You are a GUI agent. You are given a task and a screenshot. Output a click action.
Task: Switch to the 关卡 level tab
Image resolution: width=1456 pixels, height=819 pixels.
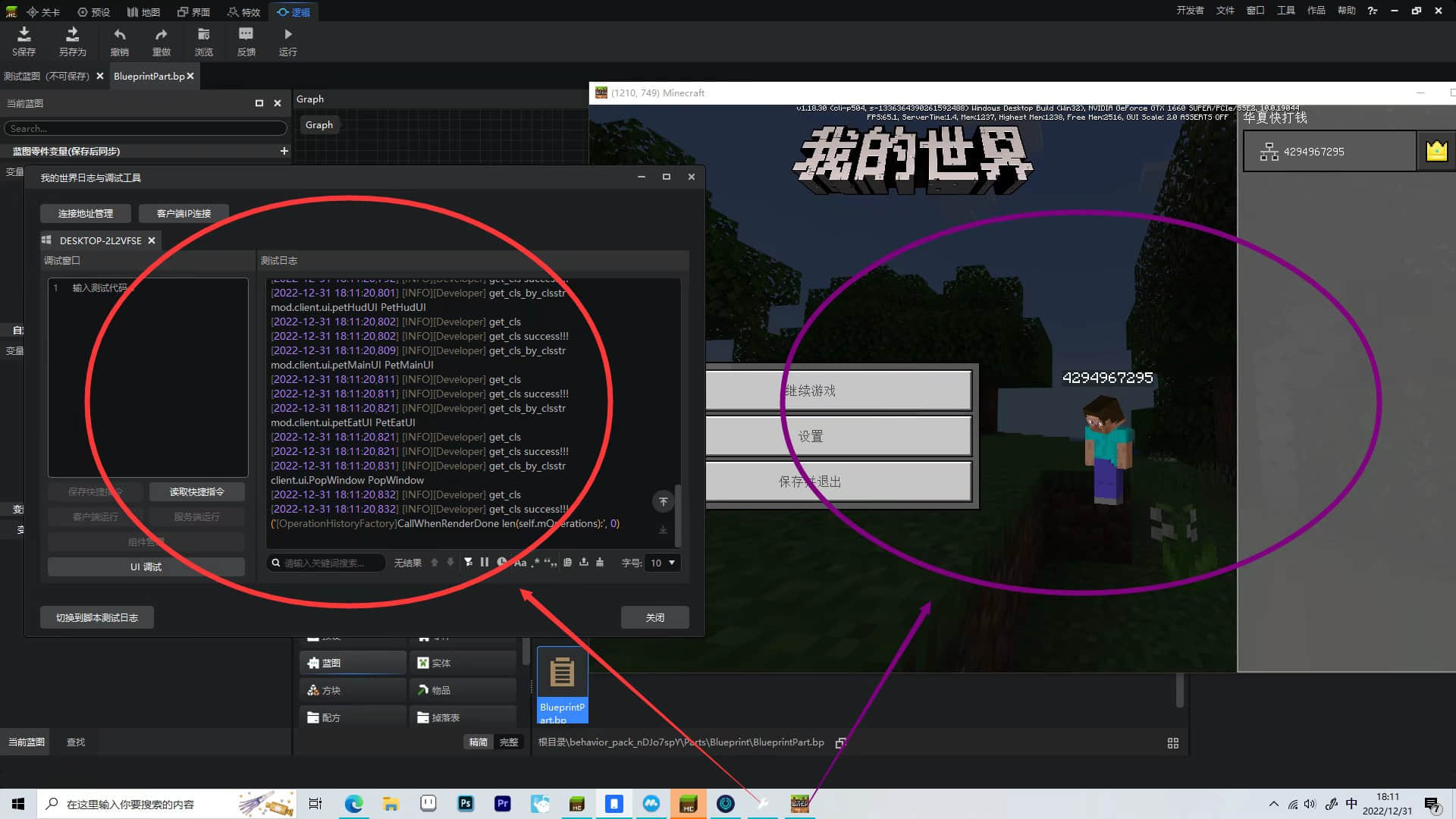(43, 12)
